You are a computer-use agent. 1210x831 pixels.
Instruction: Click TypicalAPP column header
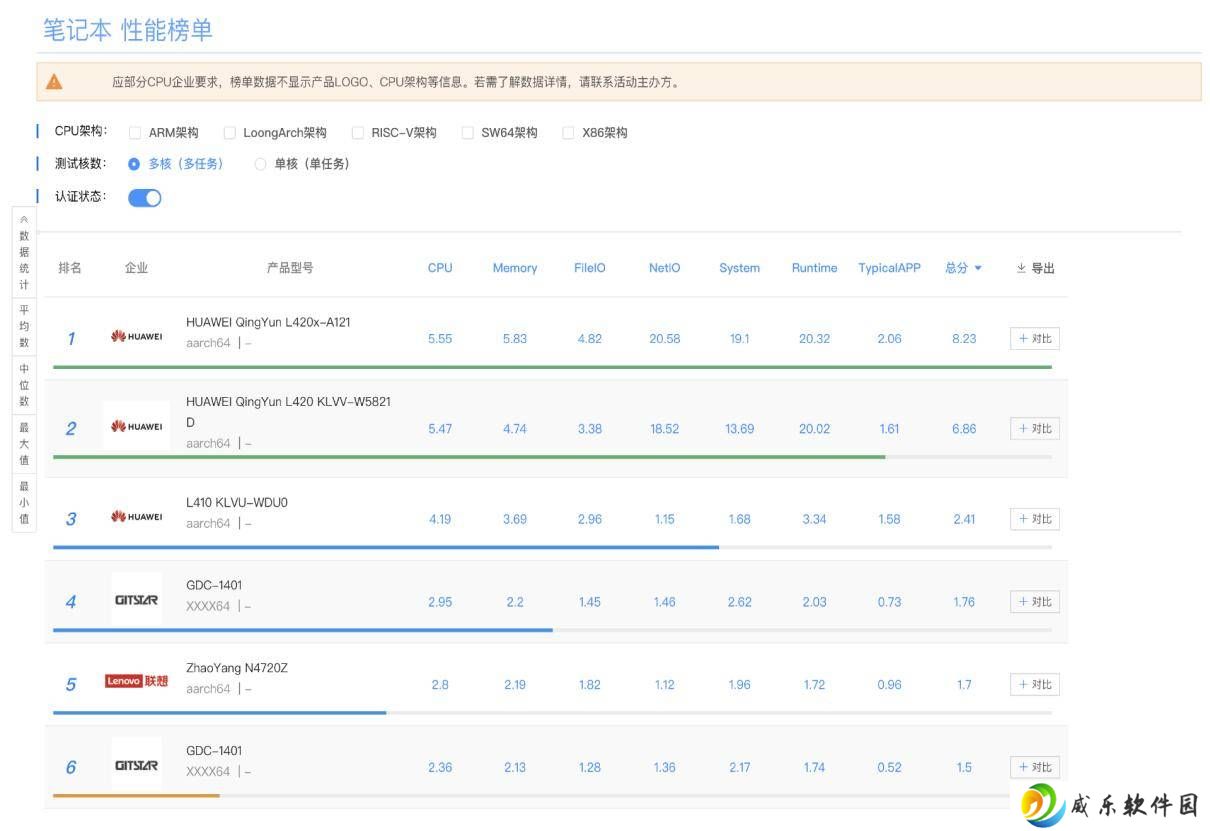pos(889,268)
